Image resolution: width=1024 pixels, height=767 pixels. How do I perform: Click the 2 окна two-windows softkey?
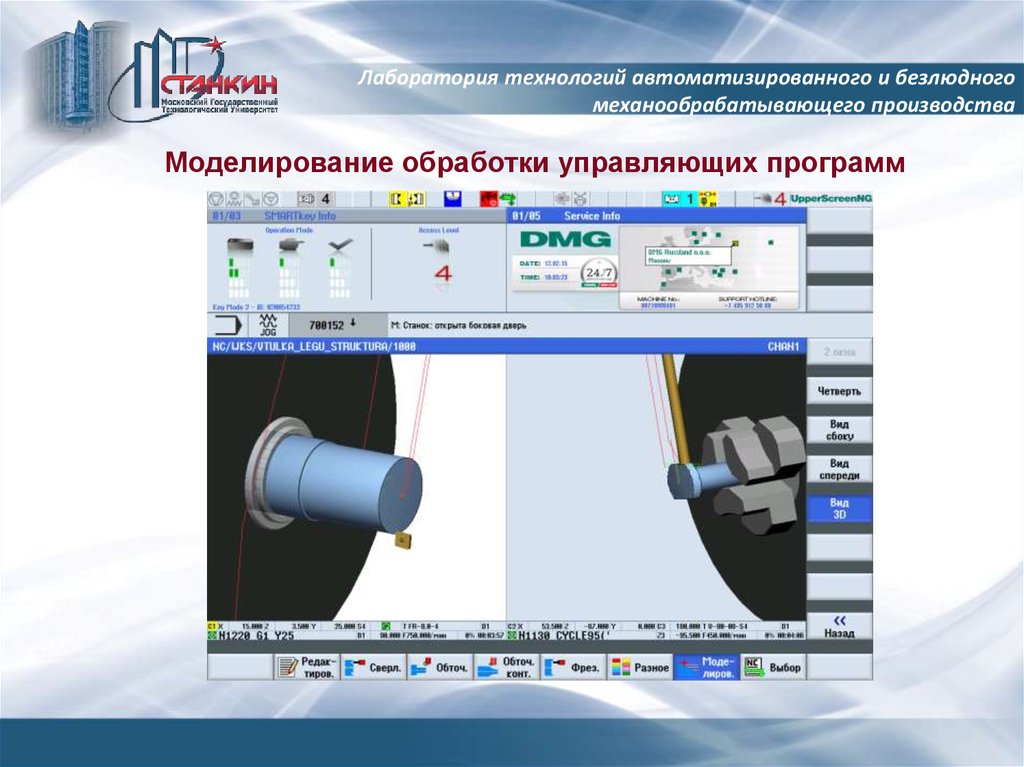point(839,351)
